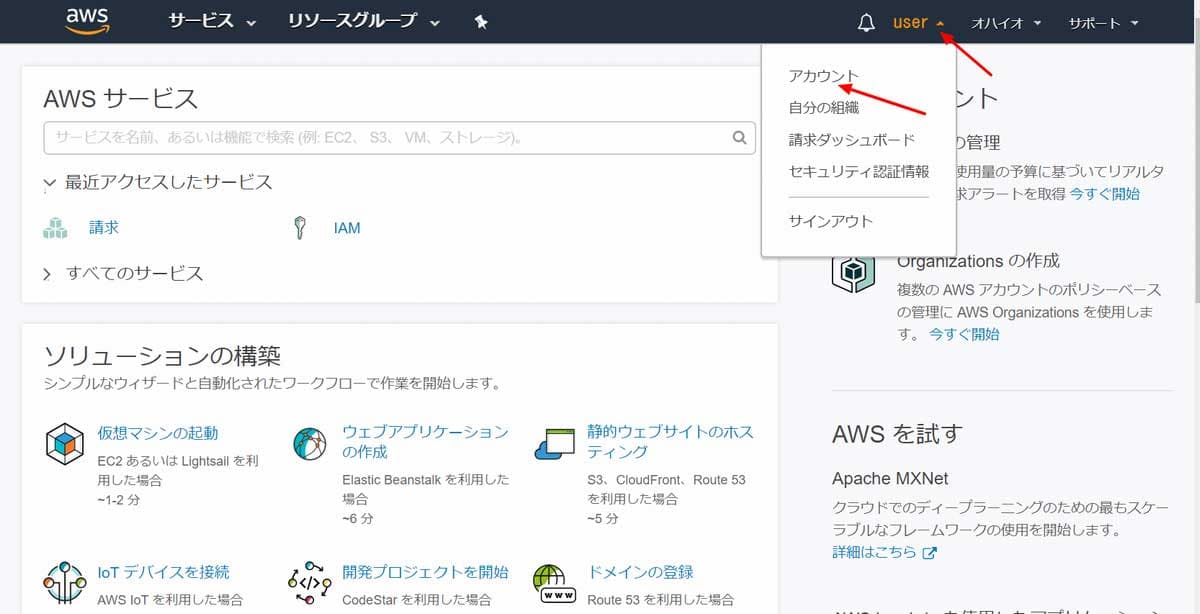
Task: Click the IAM key icon
Action: click(302, 226)
